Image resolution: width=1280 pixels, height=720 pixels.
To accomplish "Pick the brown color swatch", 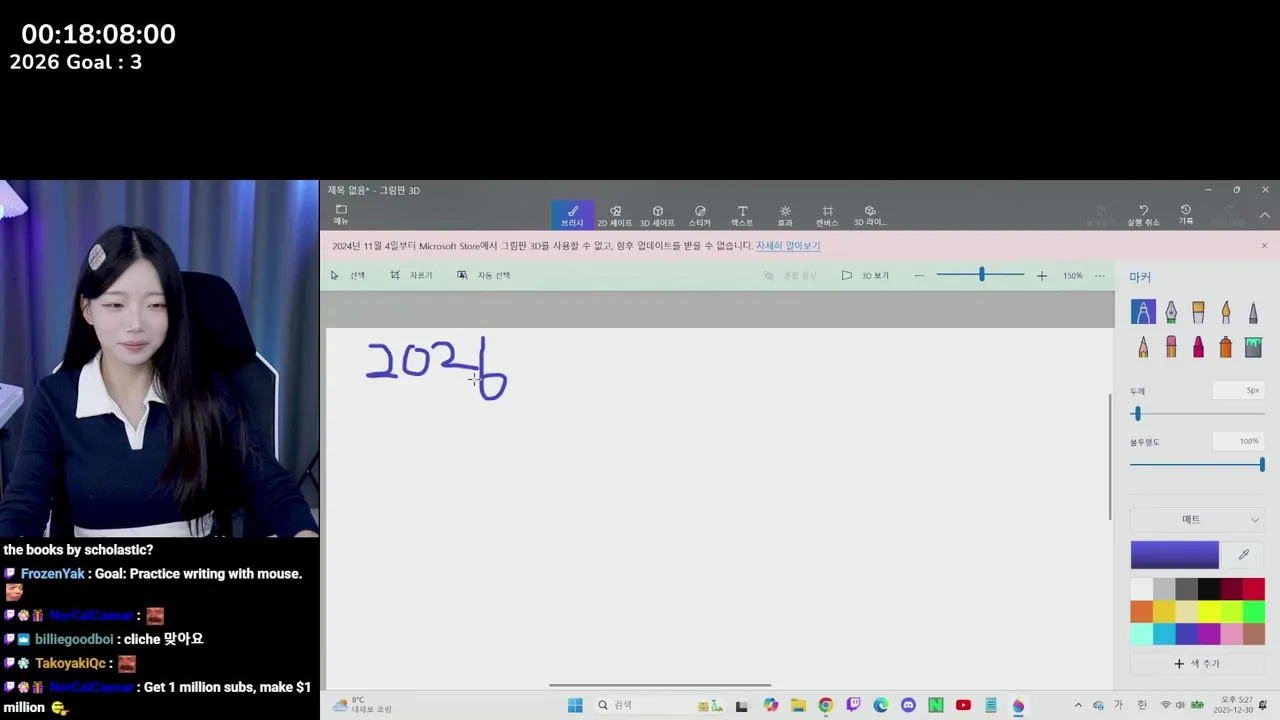I will coord(1254,634).
